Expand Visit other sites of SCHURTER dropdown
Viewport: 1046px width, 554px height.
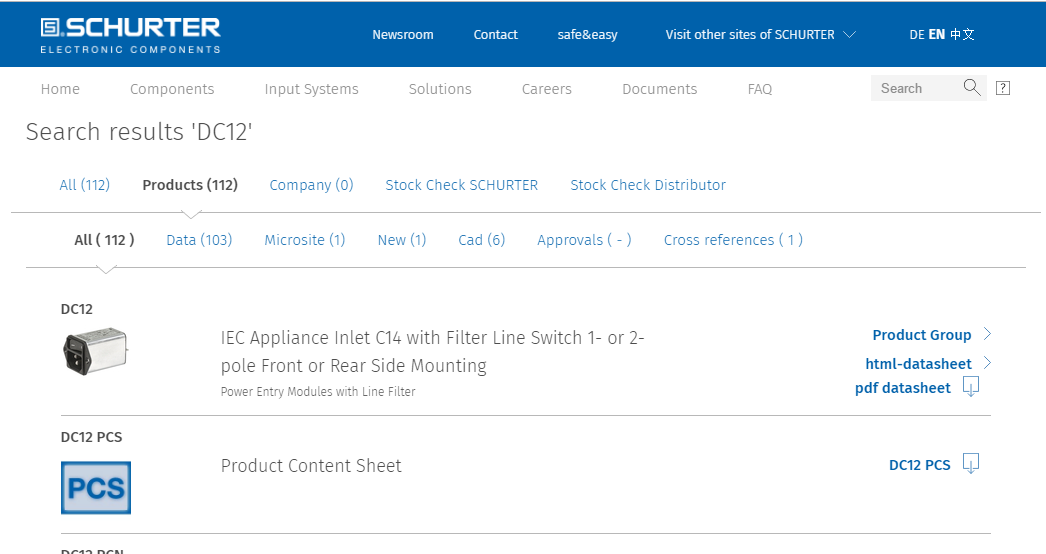tap(760, 35)
